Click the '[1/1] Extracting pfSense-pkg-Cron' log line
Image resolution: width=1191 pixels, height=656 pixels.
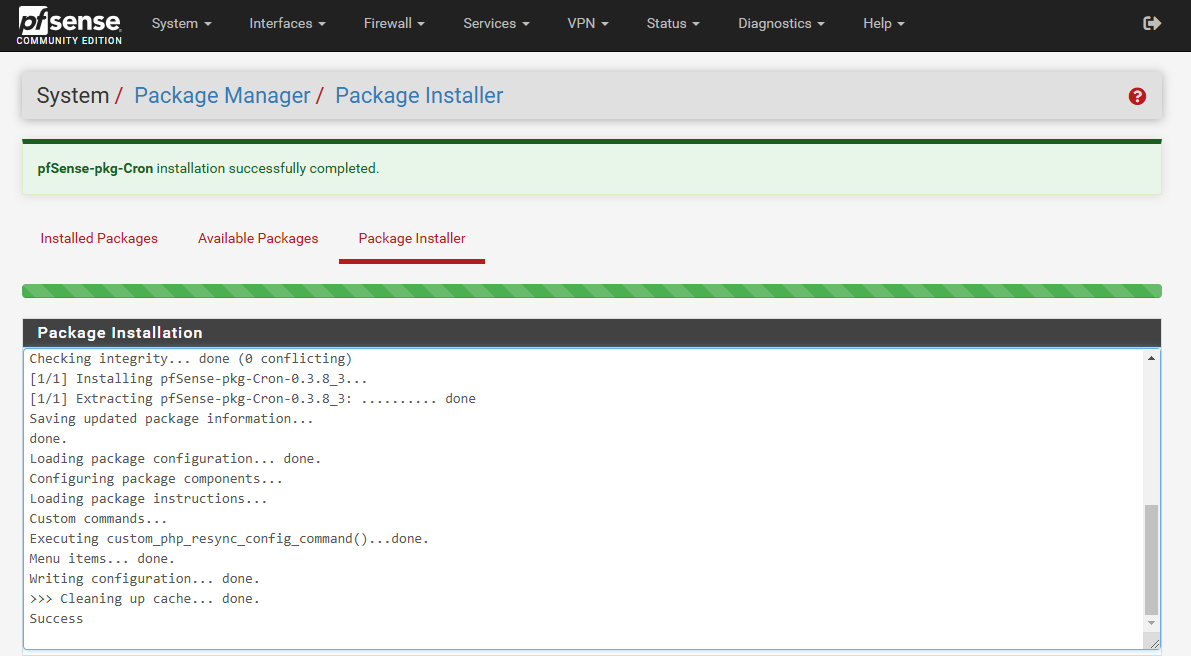point(253,399)
